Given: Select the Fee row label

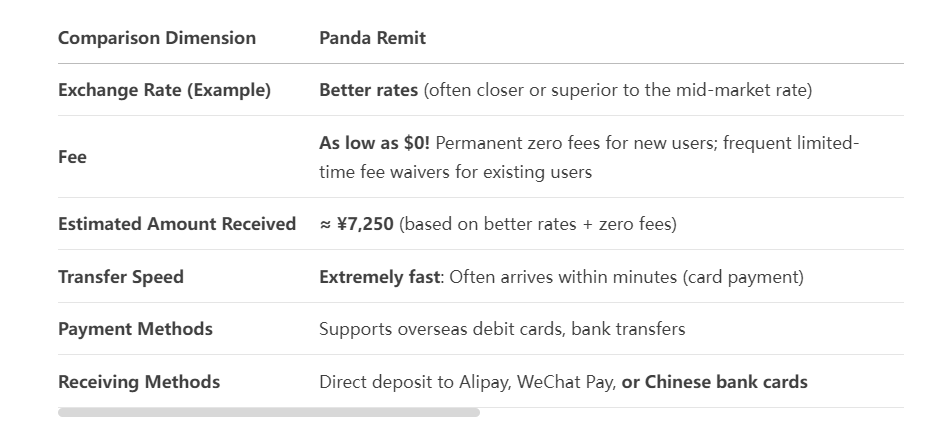Looking at the screenshot, I should 72,157.
